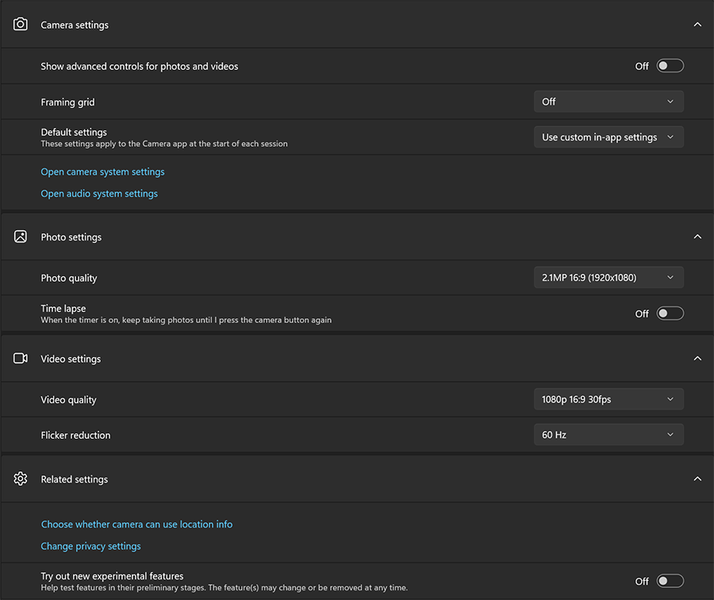Open the Video quality dropdown
The width and height of the screenshot is (714, 600).
(x=608, y=399)
